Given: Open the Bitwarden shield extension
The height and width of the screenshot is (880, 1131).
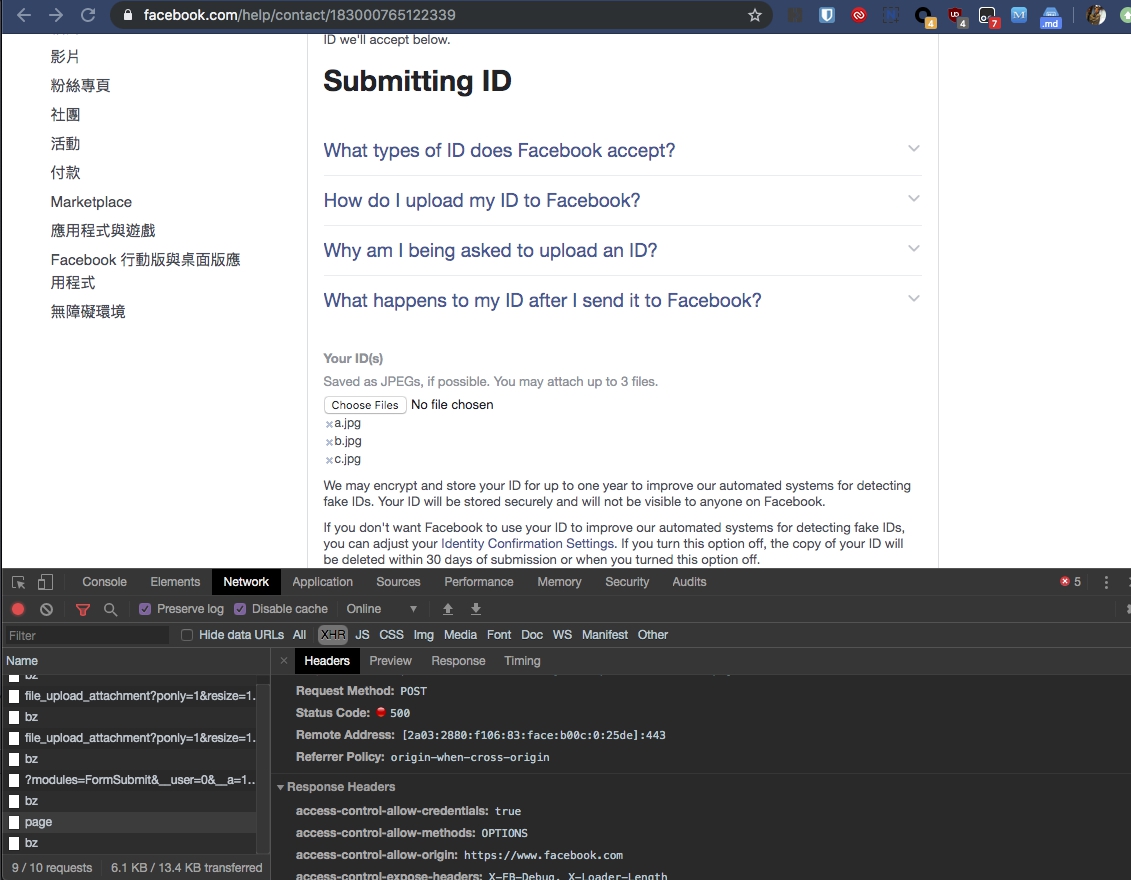Looking at the screenshot, I should coord(827,15).
